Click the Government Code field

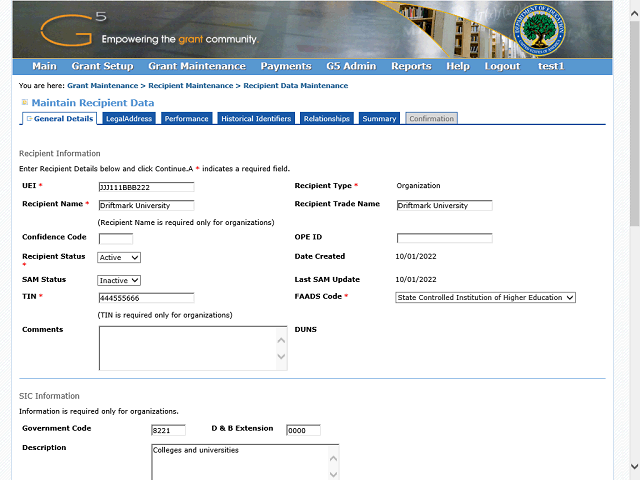(x=168, y=430)
